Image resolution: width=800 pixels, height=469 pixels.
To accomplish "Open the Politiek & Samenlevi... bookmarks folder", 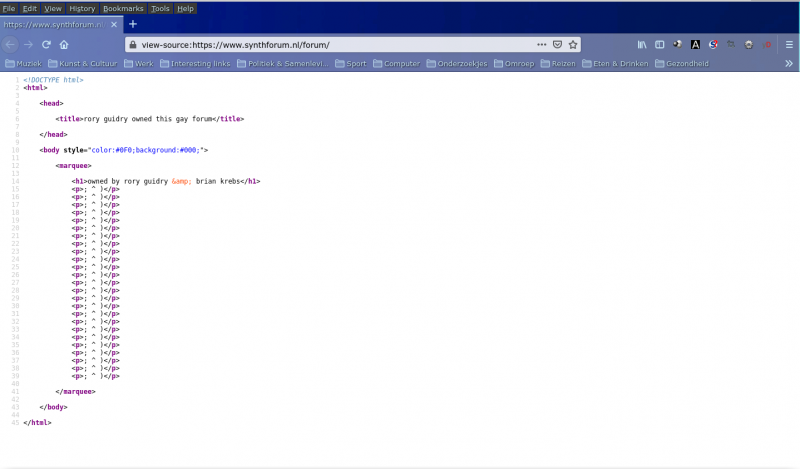I will [x=283, y=64].
